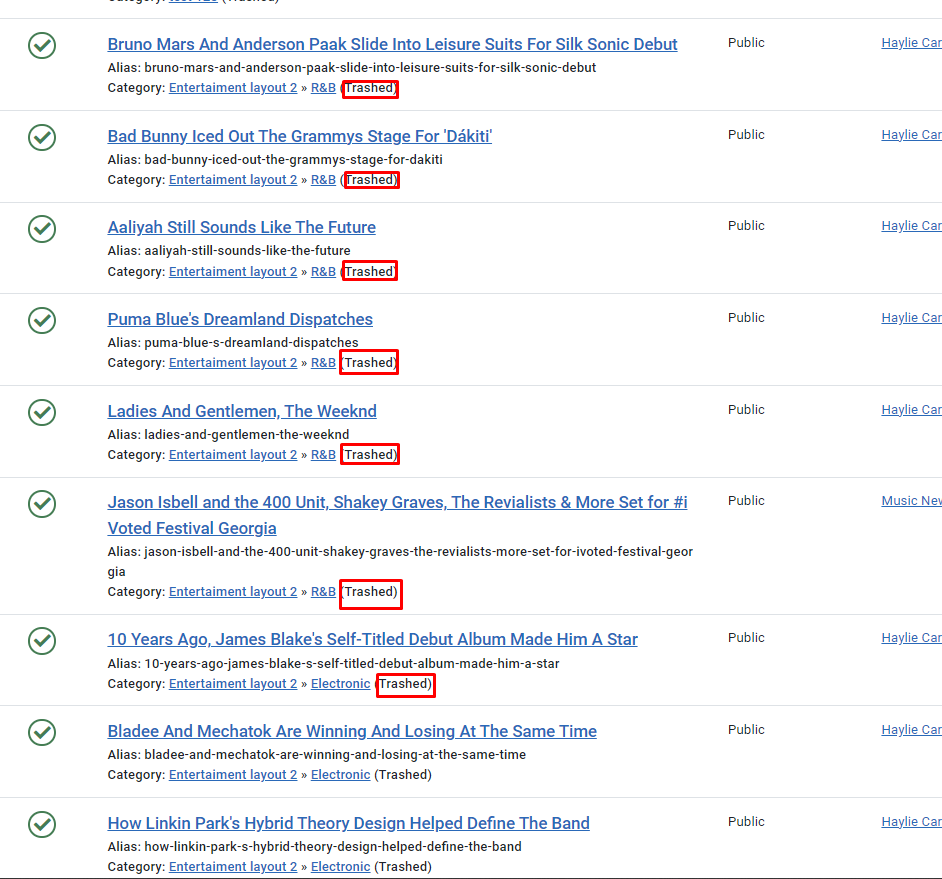Open Entertaiment layout 2 category in Puma Blue row
942x879 pixels.
click(x=233, y=363)
